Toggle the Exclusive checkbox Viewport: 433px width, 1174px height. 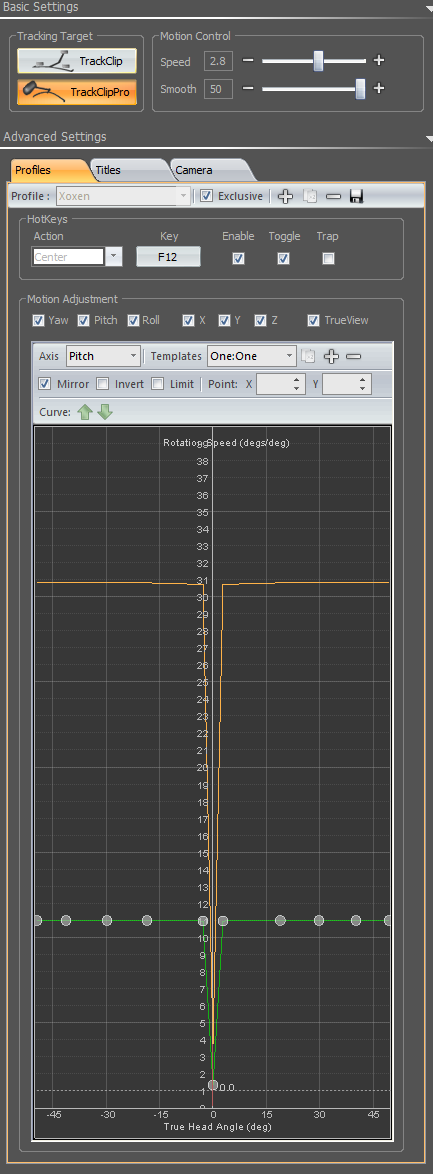pos(207,196)
